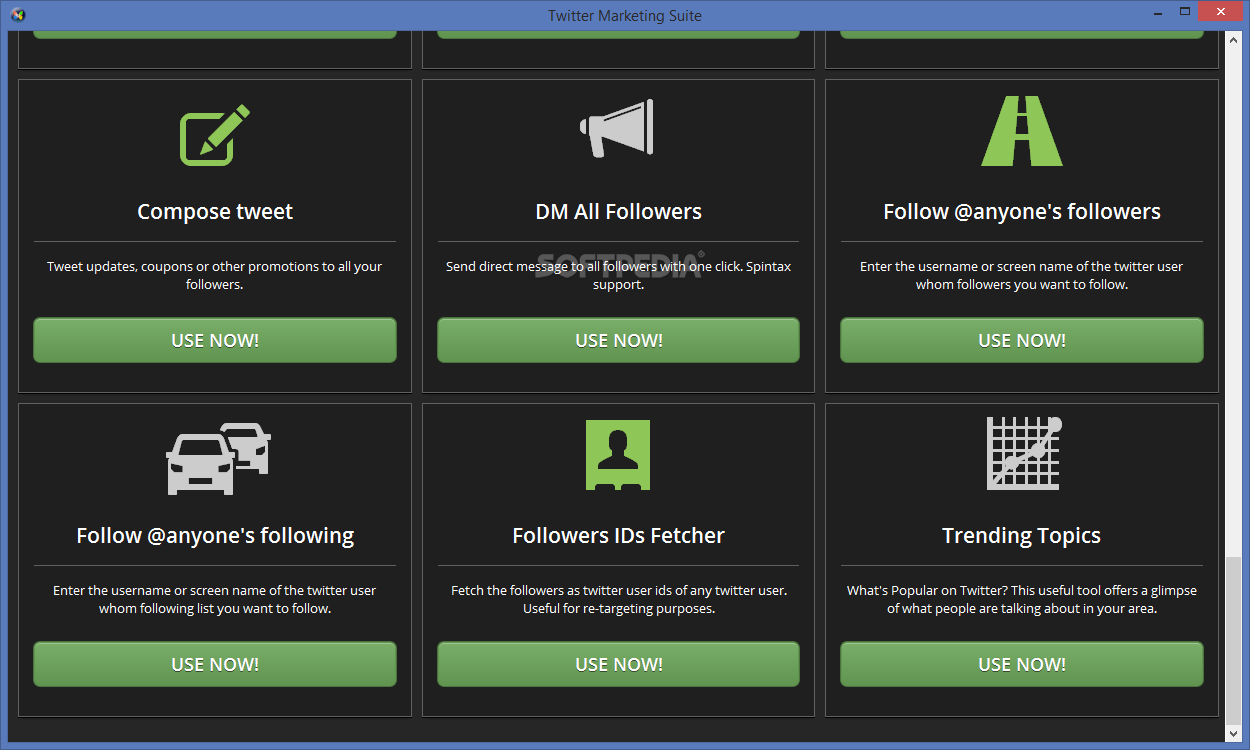Click text "whom followers you want to follow"
The height and width of the screenshot is (750, 1250).
click(x=1022, y=285)
